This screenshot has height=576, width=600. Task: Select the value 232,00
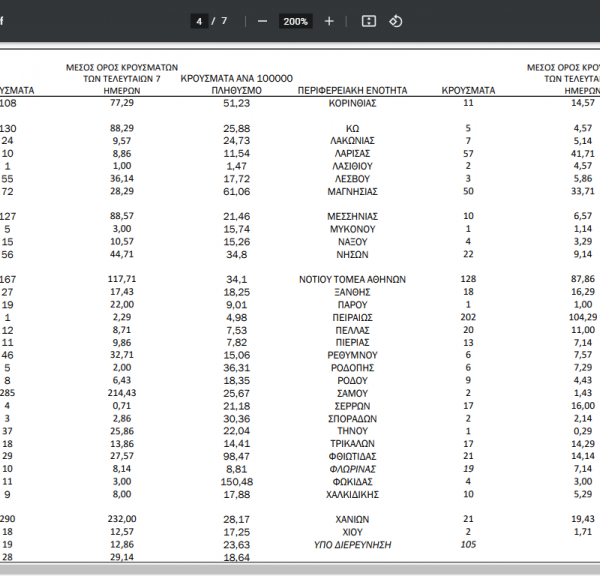pos(122,519)
